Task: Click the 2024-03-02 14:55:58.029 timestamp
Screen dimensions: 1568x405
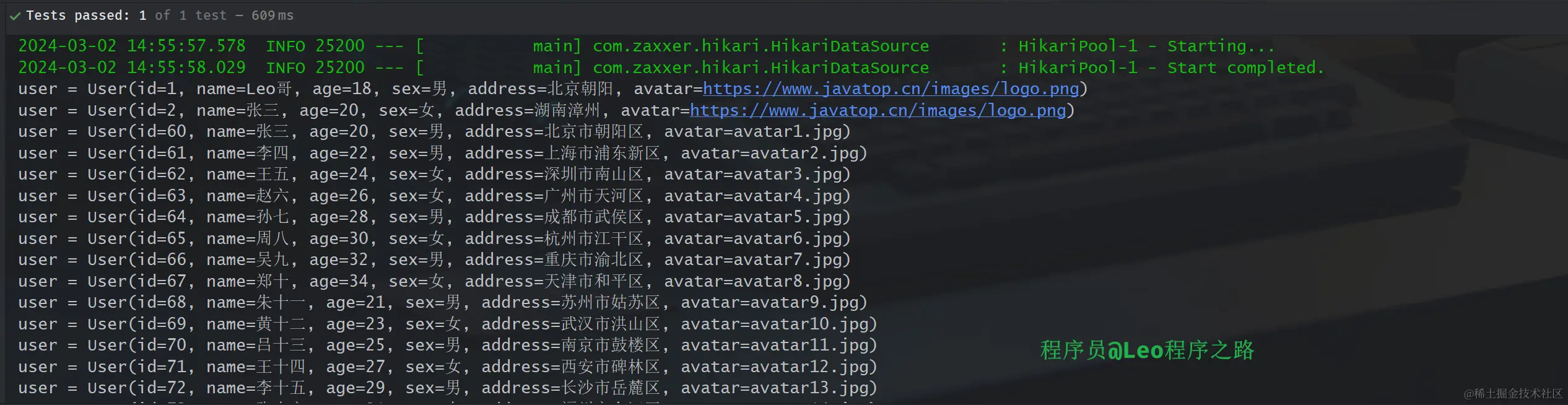Action: [x=132, y=68]
